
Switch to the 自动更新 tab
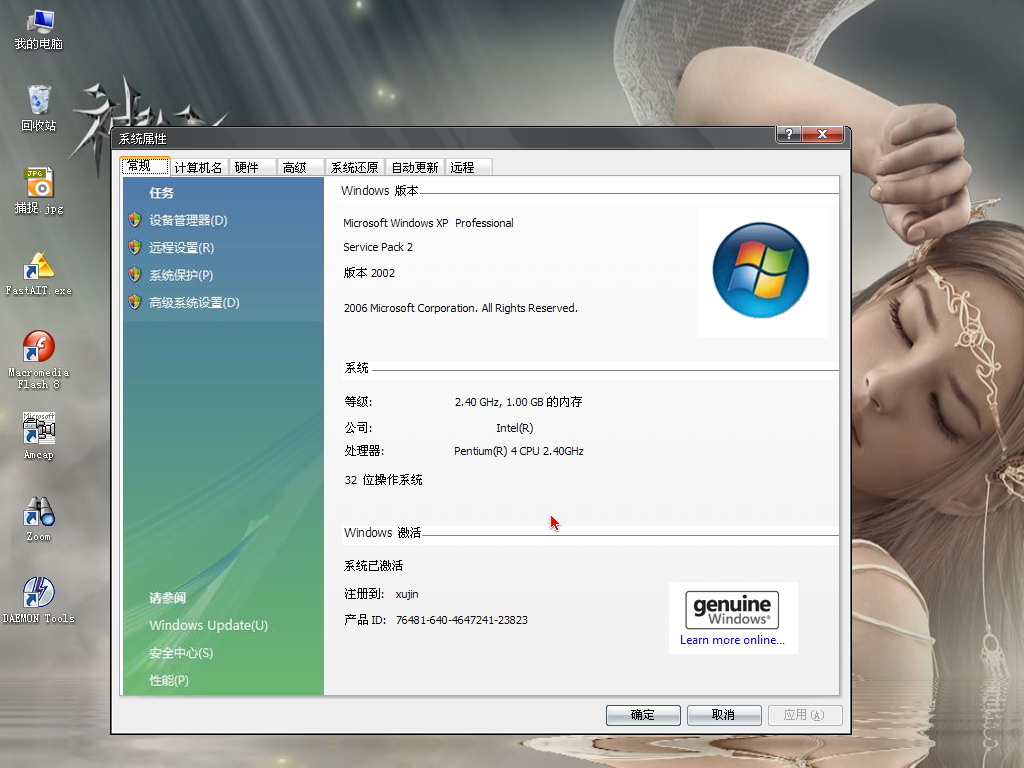(x=415, y=168)
